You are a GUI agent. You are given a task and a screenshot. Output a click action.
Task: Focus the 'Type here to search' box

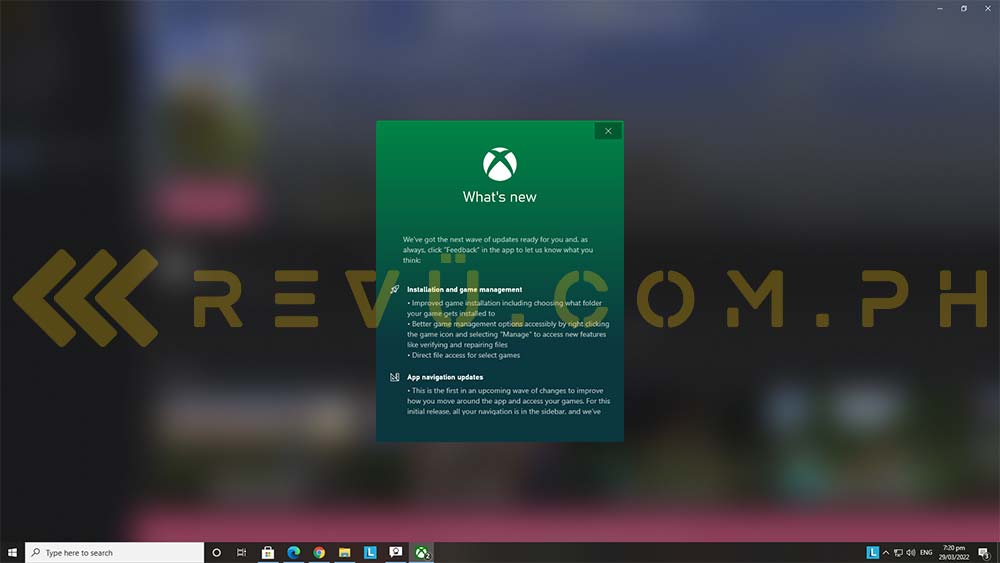pyautogui.click(x=115, y=552)
